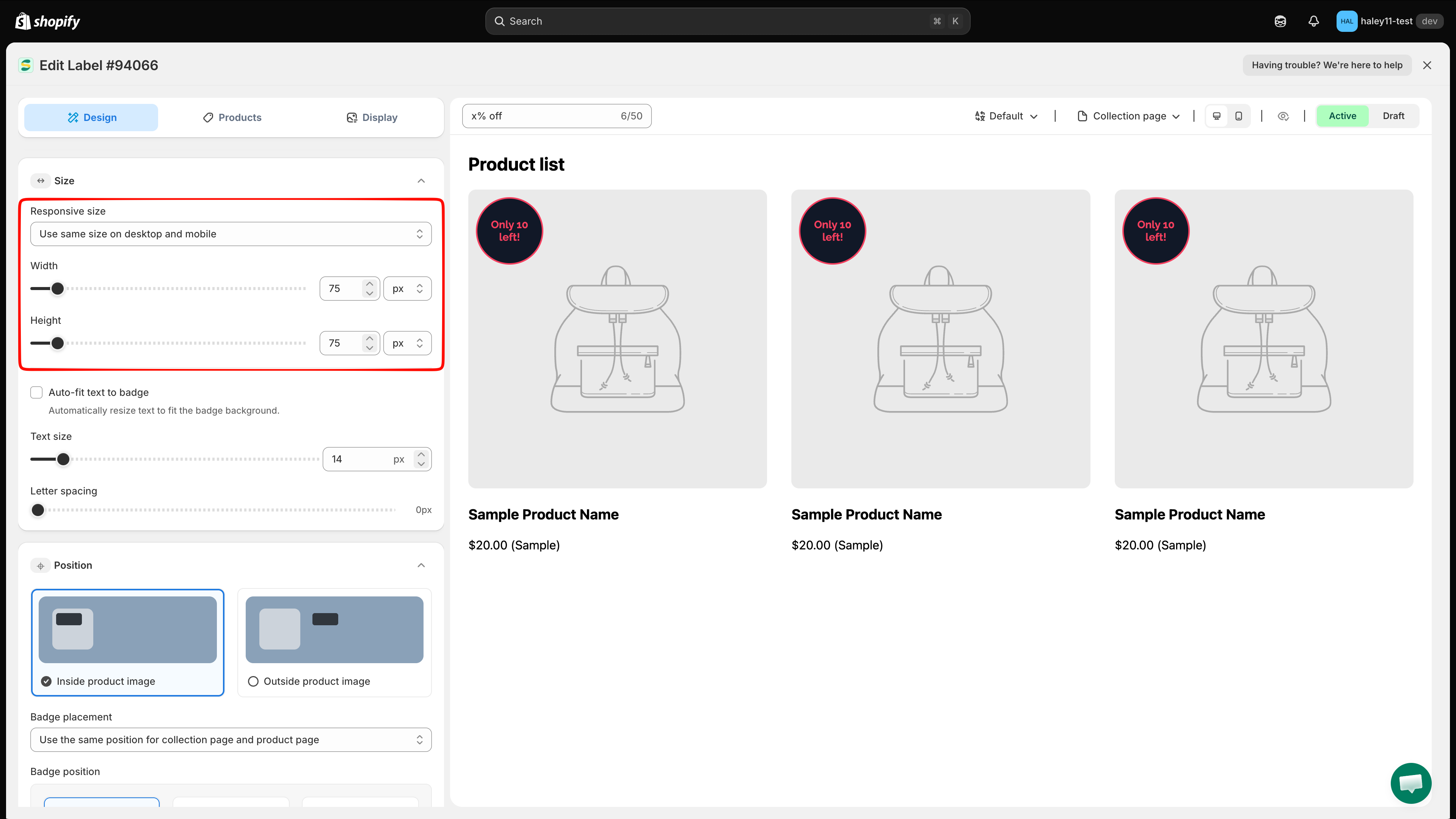The width and height of the screenshot is (1456, 819).
Task: Focus the Shopify Search field
Action: [x=728, y=22]
